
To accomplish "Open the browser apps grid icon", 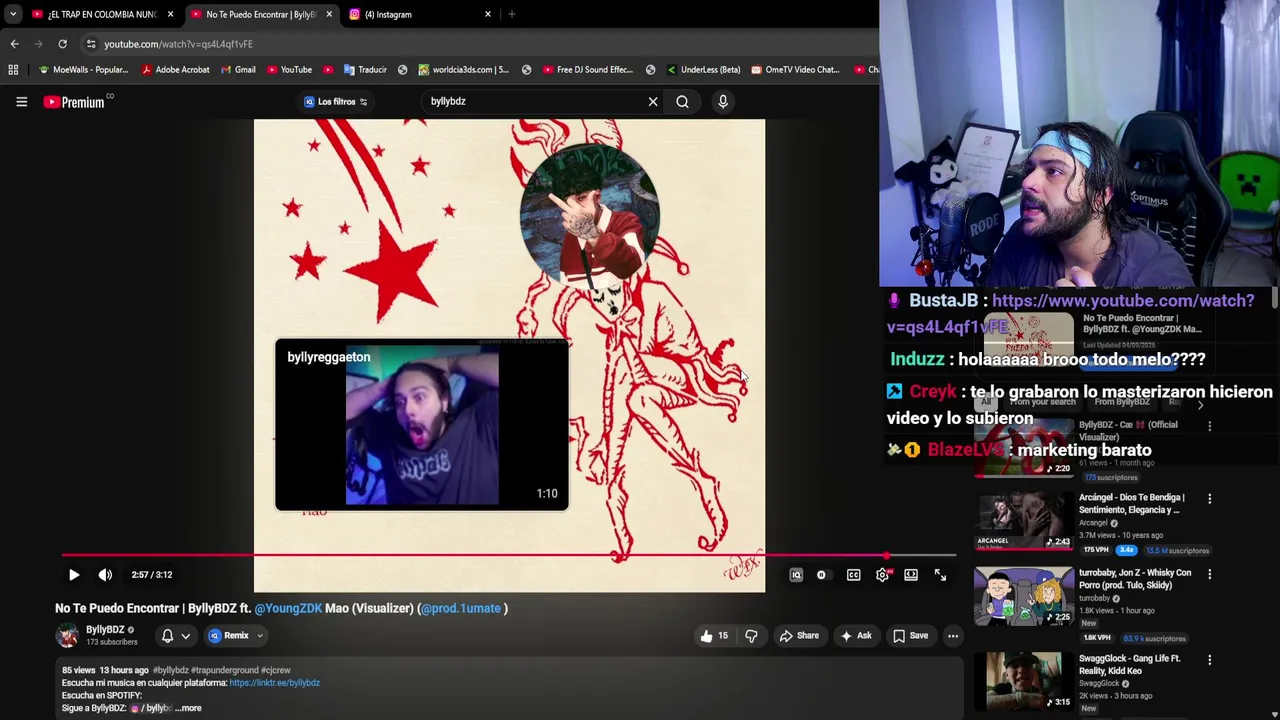I will pos(13,70).
